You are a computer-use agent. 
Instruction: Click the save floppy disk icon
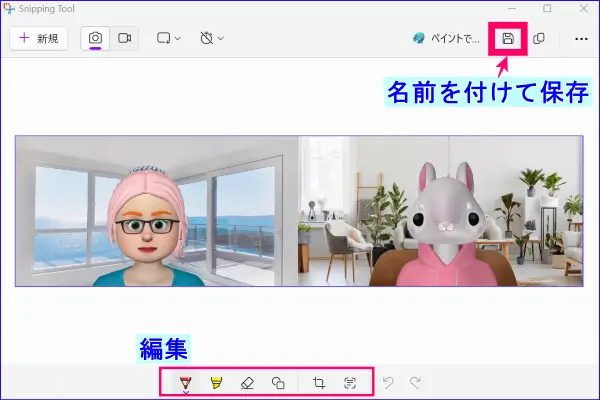click(508, 38)
